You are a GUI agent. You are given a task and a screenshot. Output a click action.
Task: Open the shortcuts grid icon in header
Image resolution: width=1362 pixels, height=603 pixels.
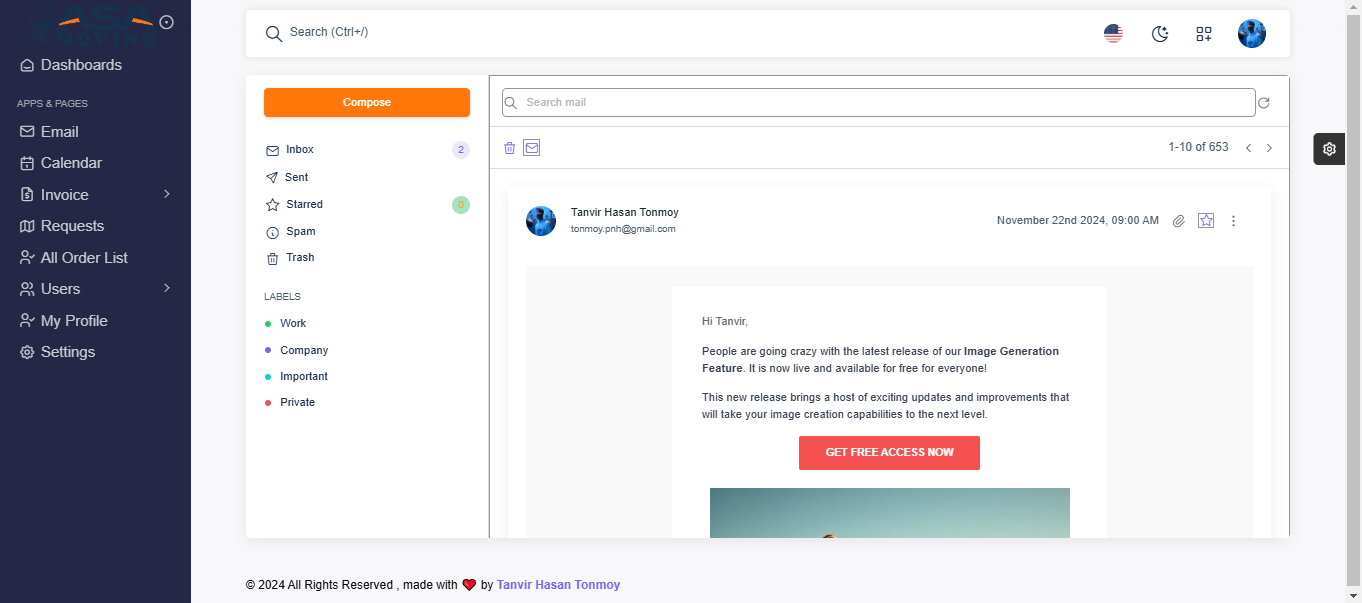(x=1204, y=34)
